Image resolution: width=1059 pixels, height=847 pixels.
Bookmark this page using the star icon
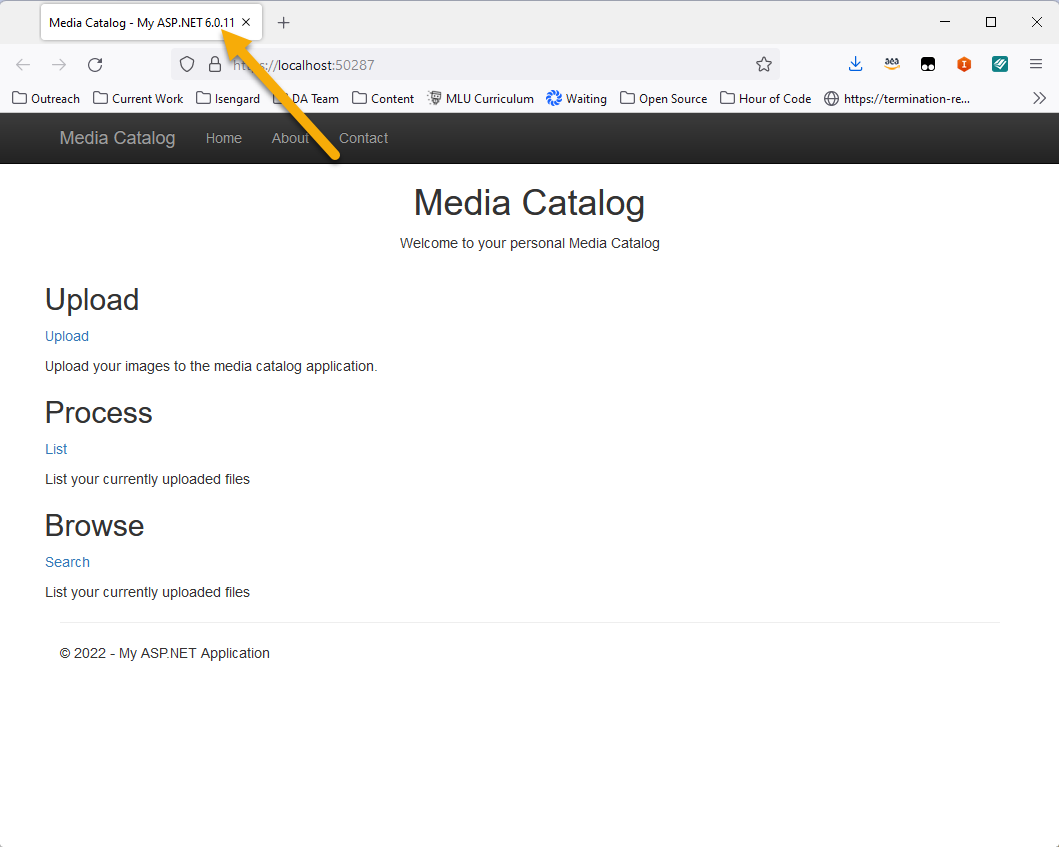[763, 65]
